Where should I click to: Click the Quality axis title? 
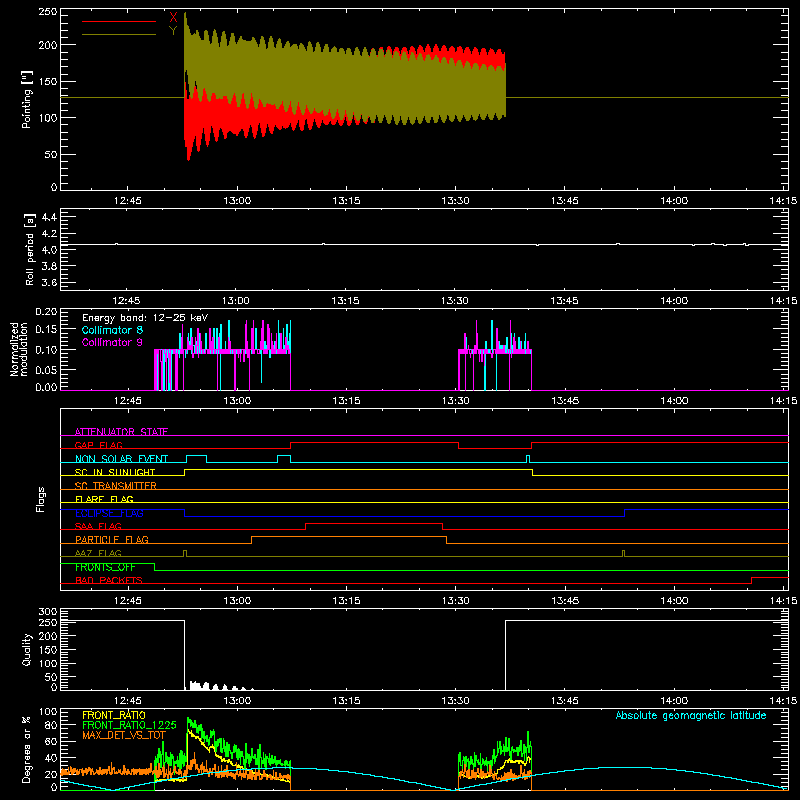point(27,649)
